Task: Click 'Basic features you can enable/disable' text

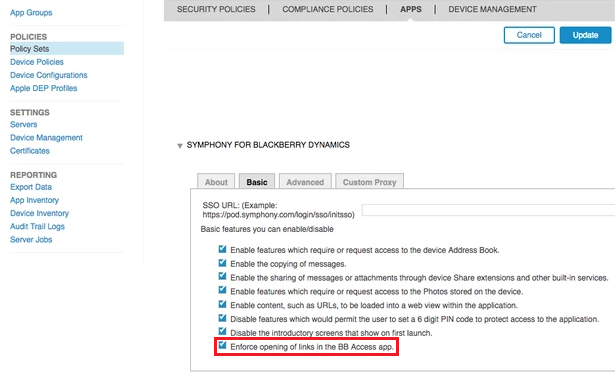Action: click(x=267, y=229)
